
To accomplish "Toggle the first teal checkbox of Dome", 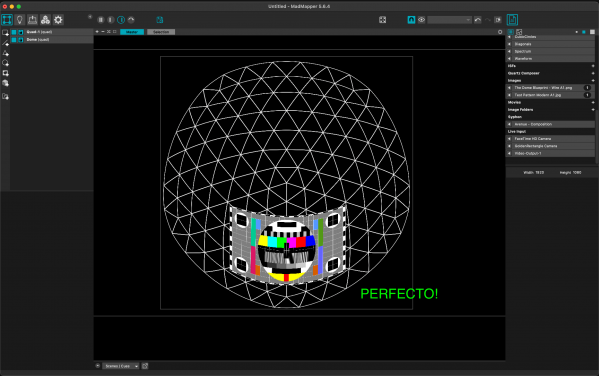I will pos(14,40).
